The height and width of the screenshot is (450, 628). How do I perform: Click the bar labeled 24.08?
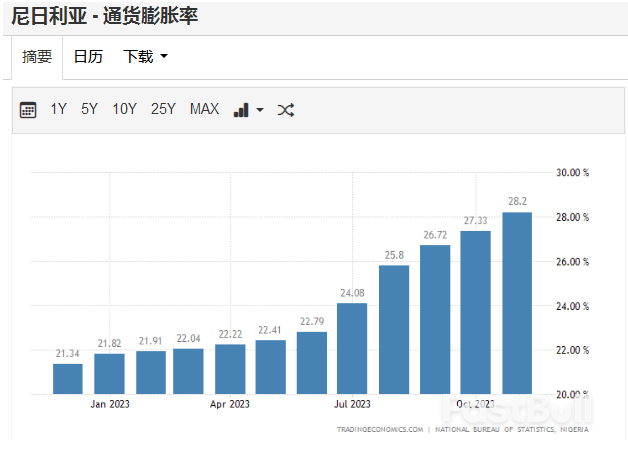click(x=352, y=348)
